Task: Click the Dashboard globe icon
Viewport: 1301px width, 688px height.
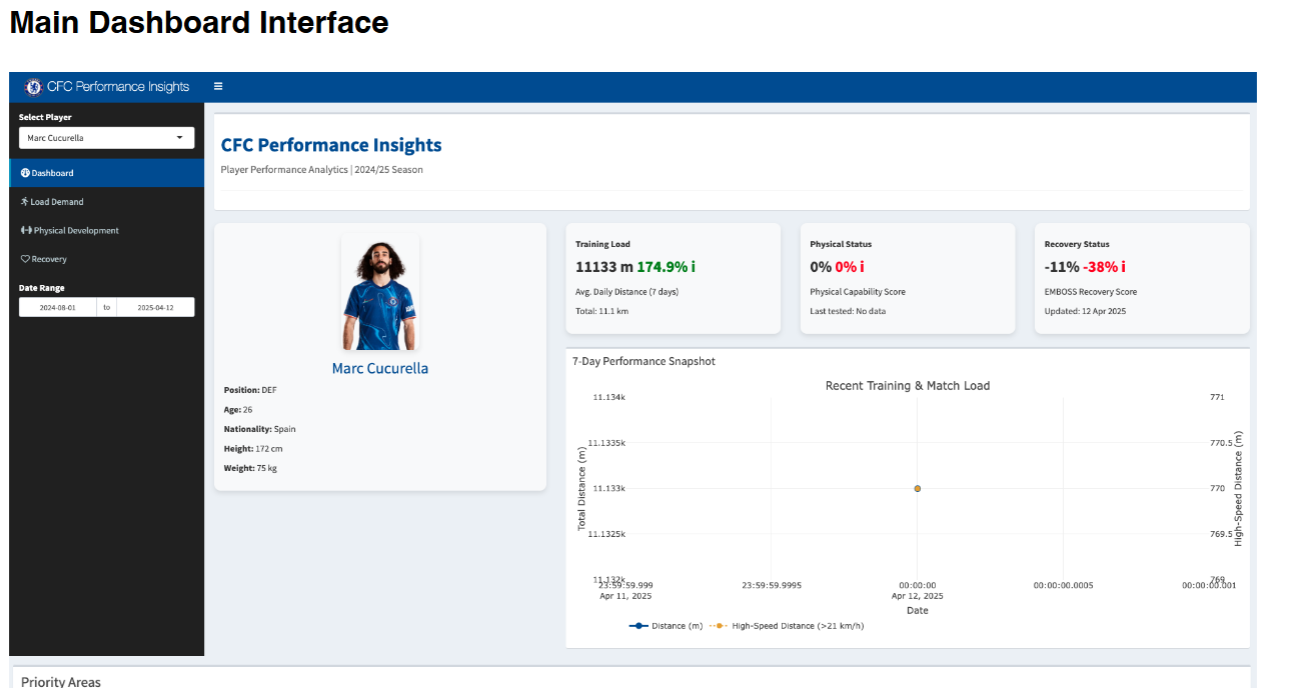Action: pyautogui.click(x=25, y=173)
